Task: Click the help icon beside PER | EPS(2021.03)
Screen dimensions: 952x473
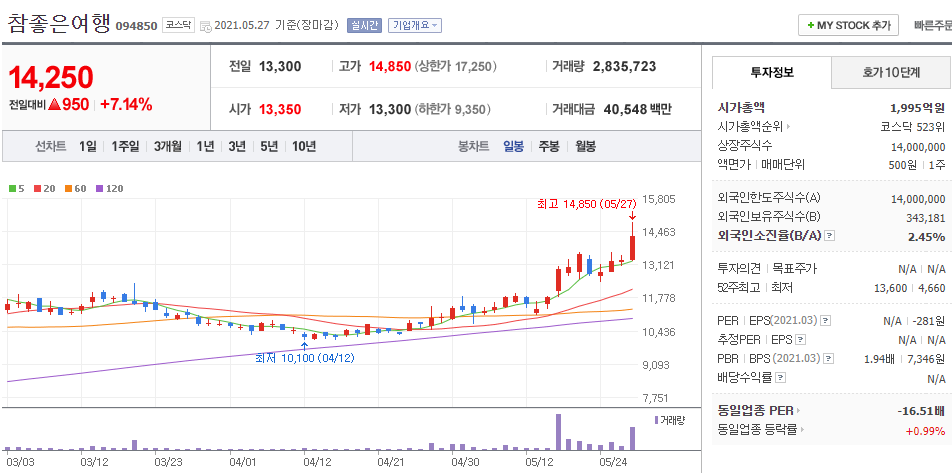Action: 825,320
